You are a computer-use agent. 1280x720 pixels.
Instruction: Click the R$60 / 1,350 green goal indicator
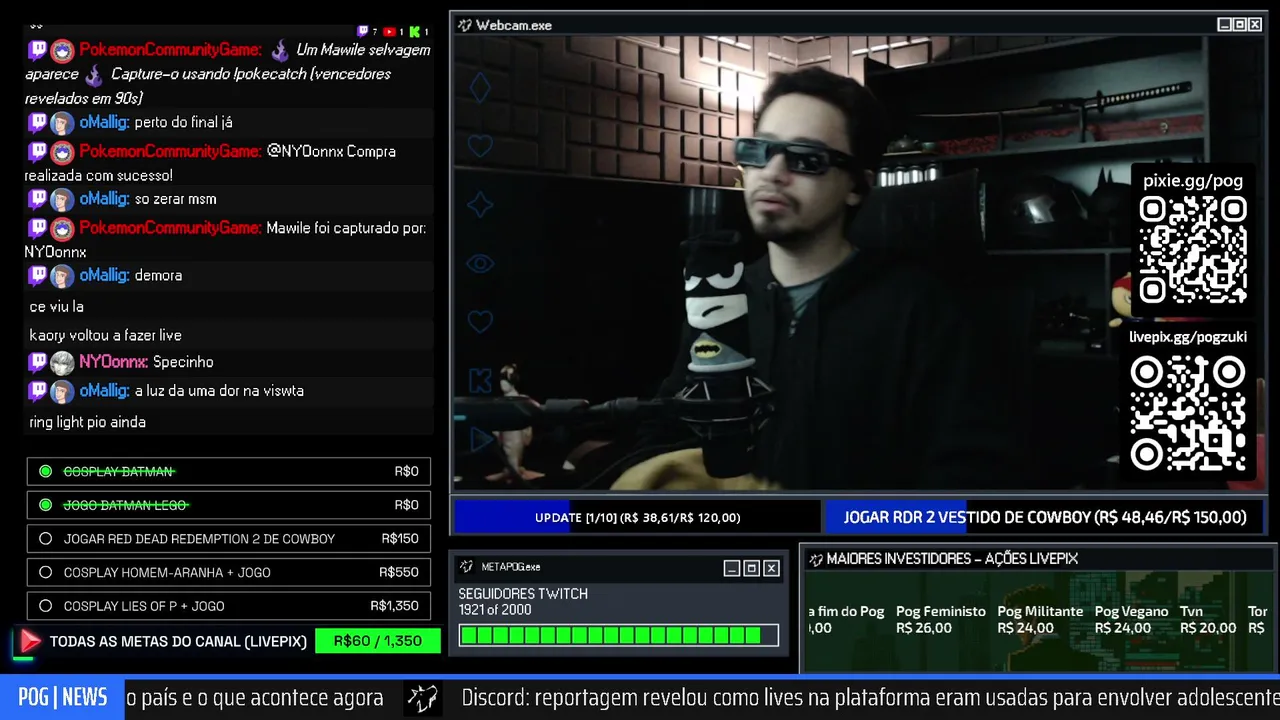[x=377, y=641]
